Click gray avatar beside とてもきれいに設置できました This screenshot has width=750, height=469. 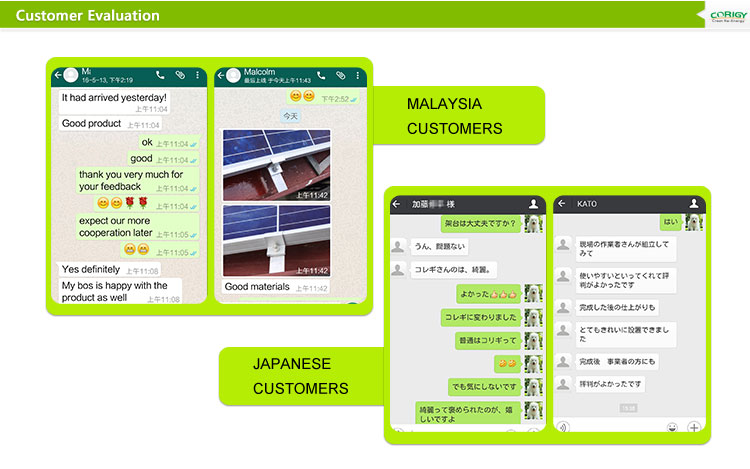tap(563, 330)
